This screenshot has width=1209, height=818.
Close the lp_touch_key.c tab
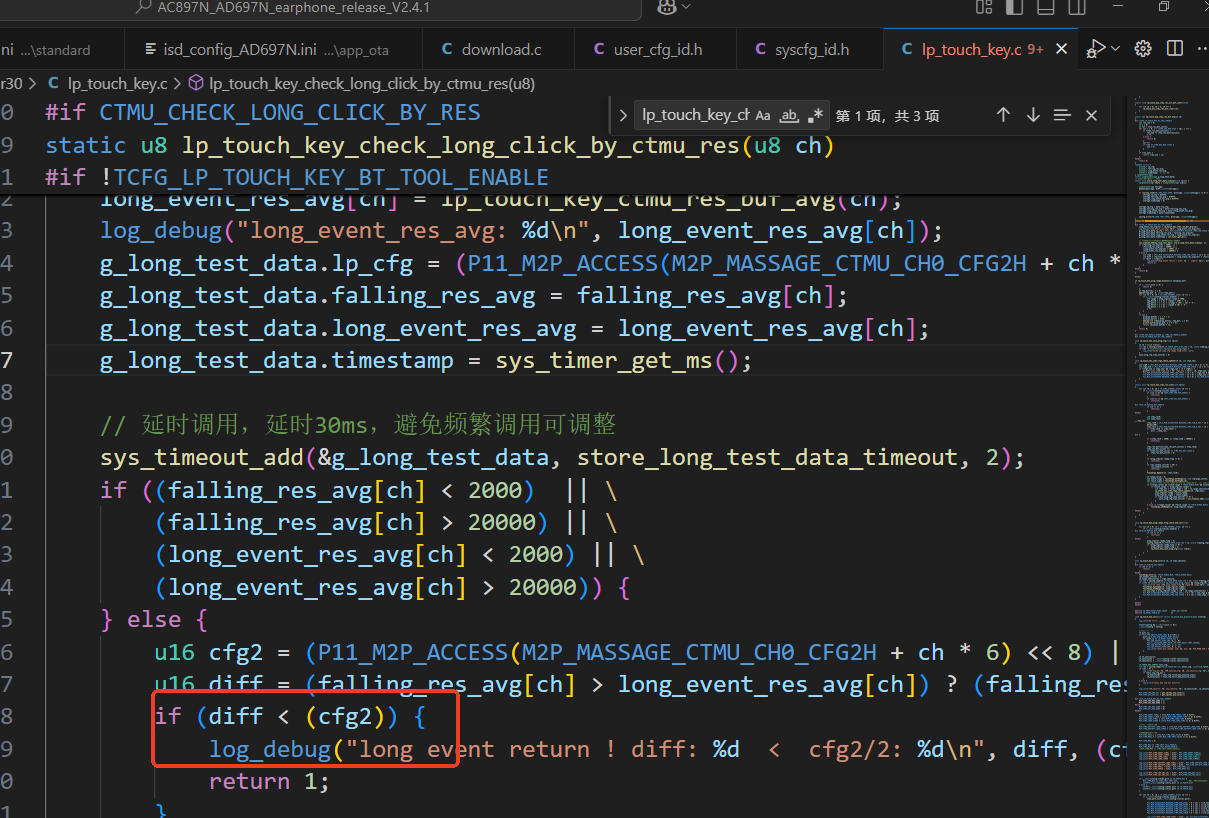pyautogui.click(x=1061, y=49)
